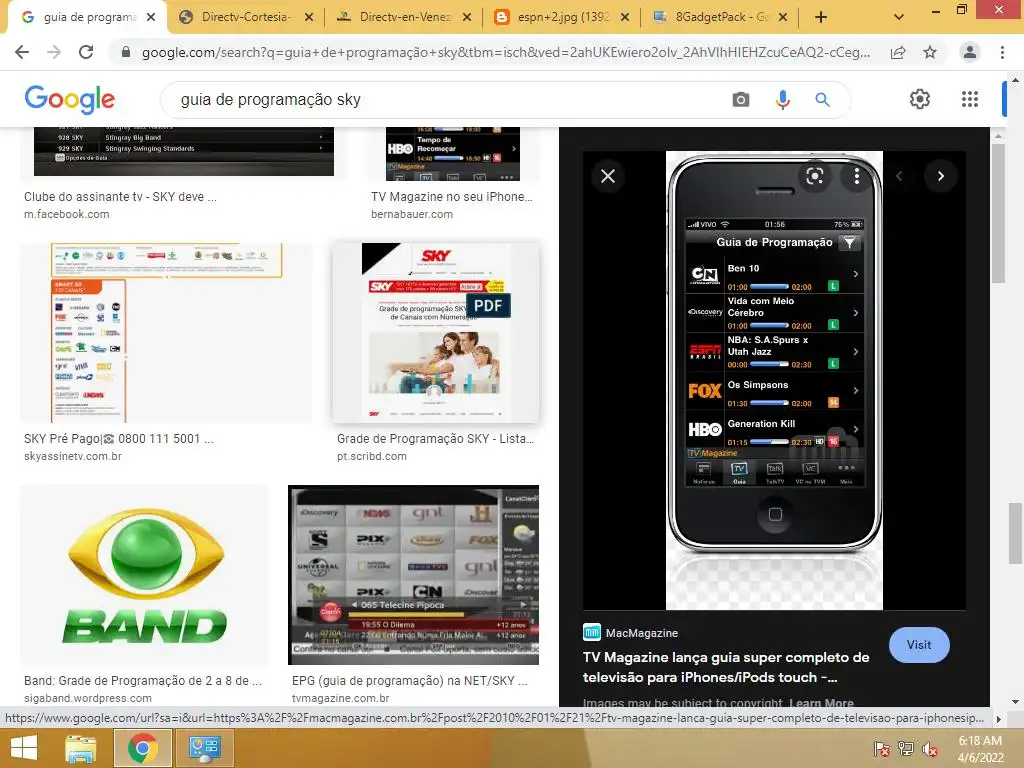Click the muted volume tray icon
The image size is (1024, 768).
coord(929,748)
